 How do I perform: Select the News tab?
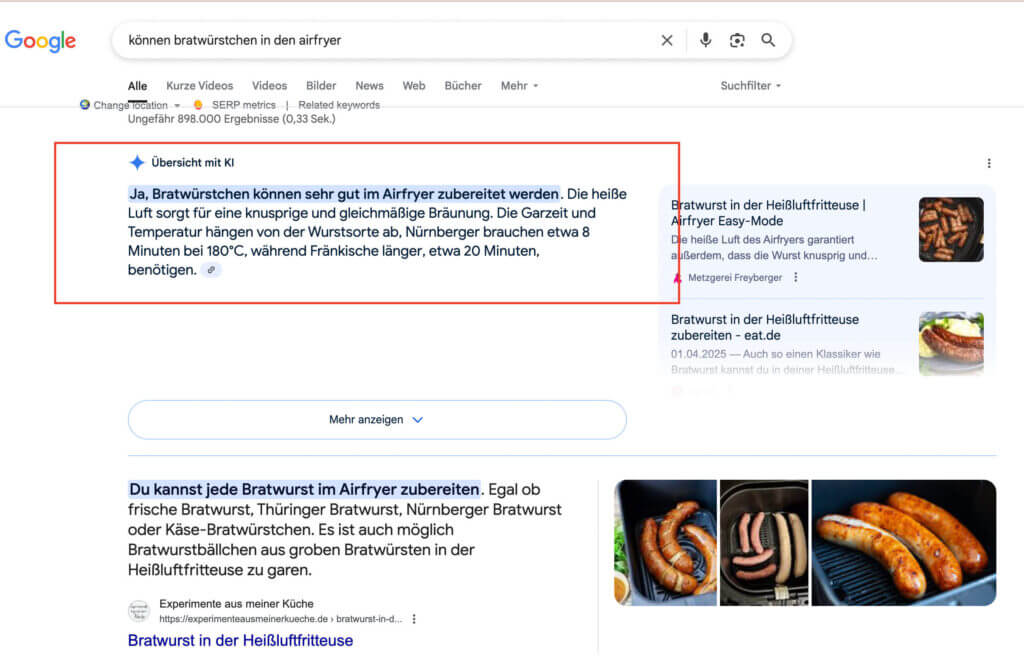pyautogui.click(x=369, y=86)
